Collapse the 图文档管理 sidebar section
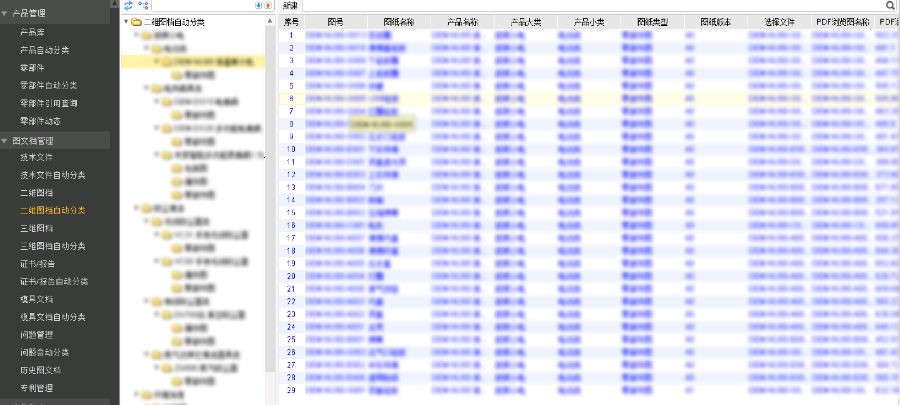 (5, 141)
